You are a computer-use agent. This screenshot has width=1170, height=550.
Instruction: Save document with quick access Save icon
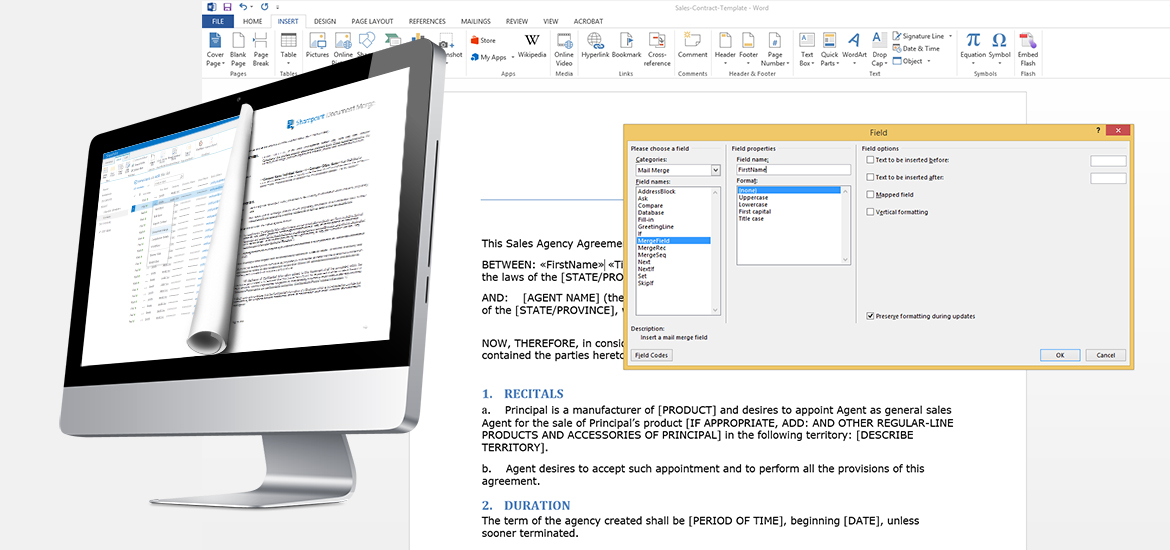(x=227, y=7)
